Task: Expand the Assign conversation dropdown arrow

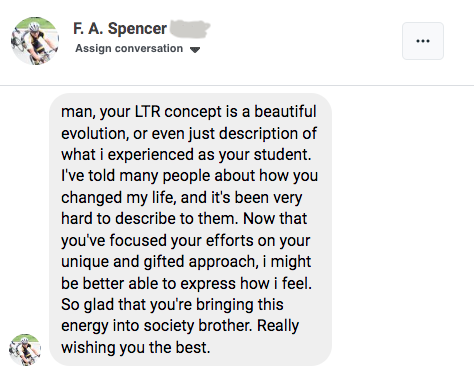Action: tap(195, 50)
